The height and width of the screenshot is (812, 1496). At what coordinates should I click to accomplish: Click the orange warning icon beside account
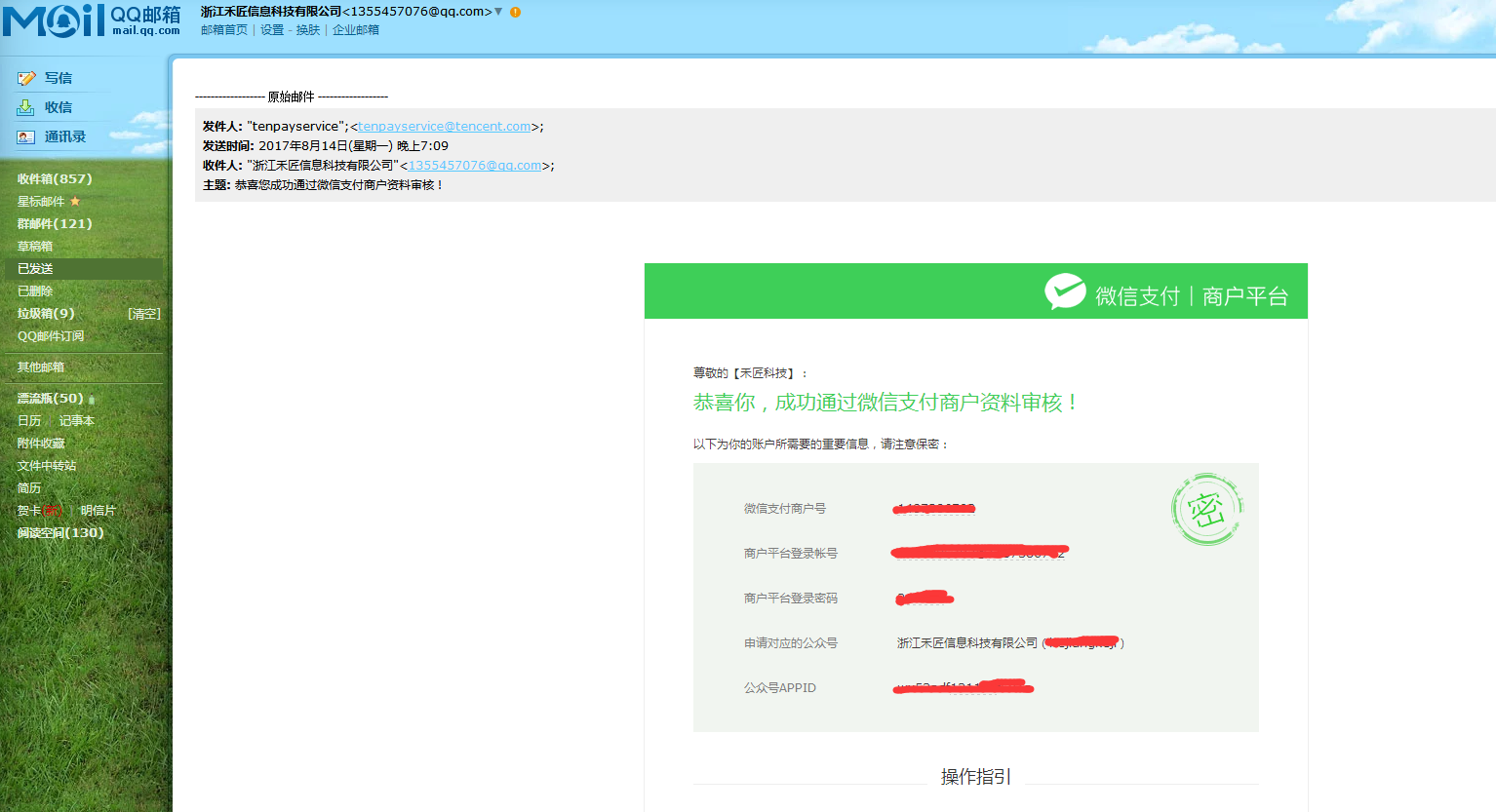coord(515,12)
